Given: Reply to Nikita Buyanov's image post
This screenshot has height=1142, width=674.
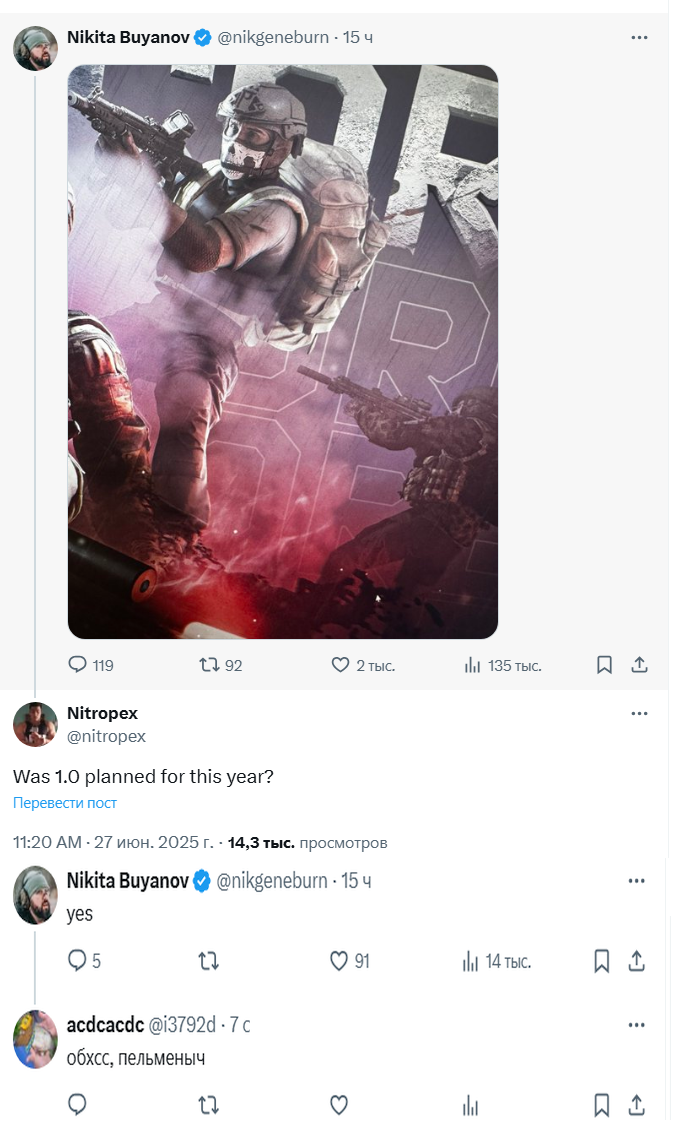Looking at the screenshot, I should tap(78, 665).
